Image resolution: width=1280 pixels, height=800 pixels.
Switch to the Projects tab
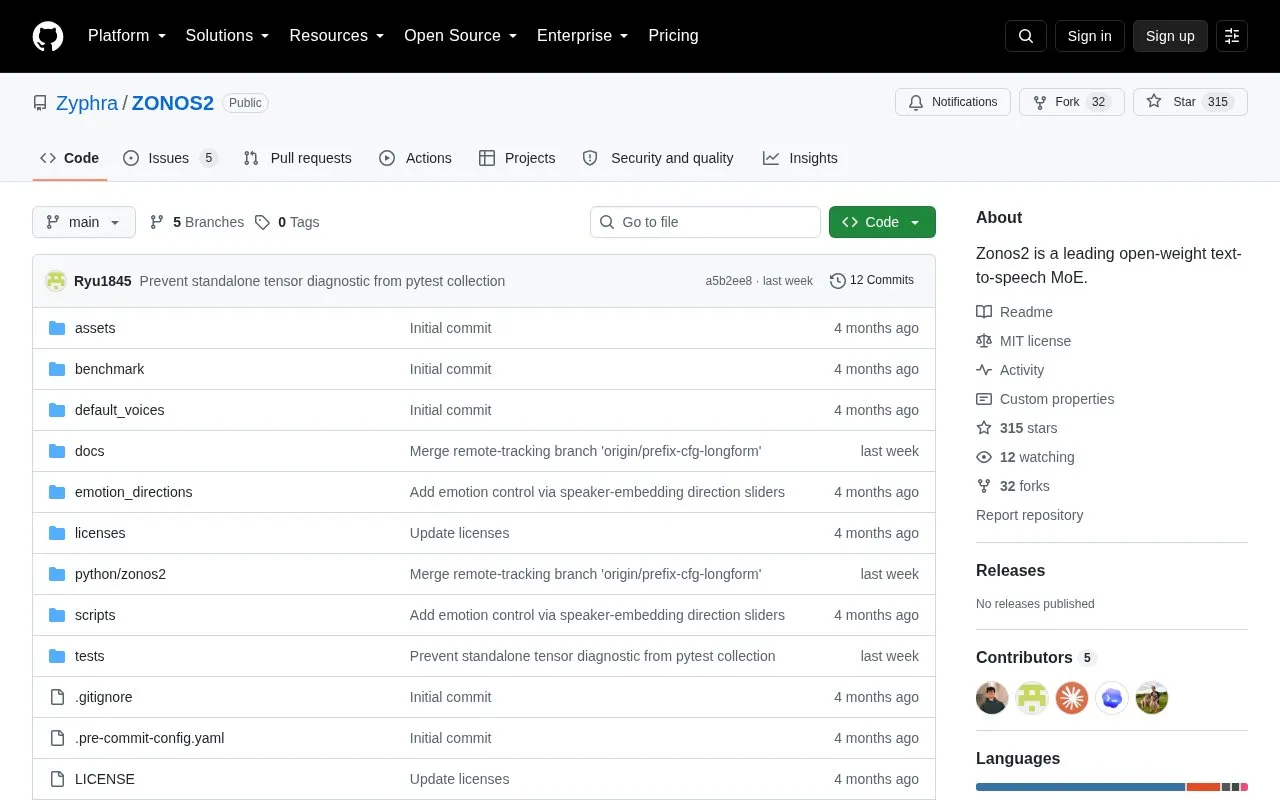[517, 158]
